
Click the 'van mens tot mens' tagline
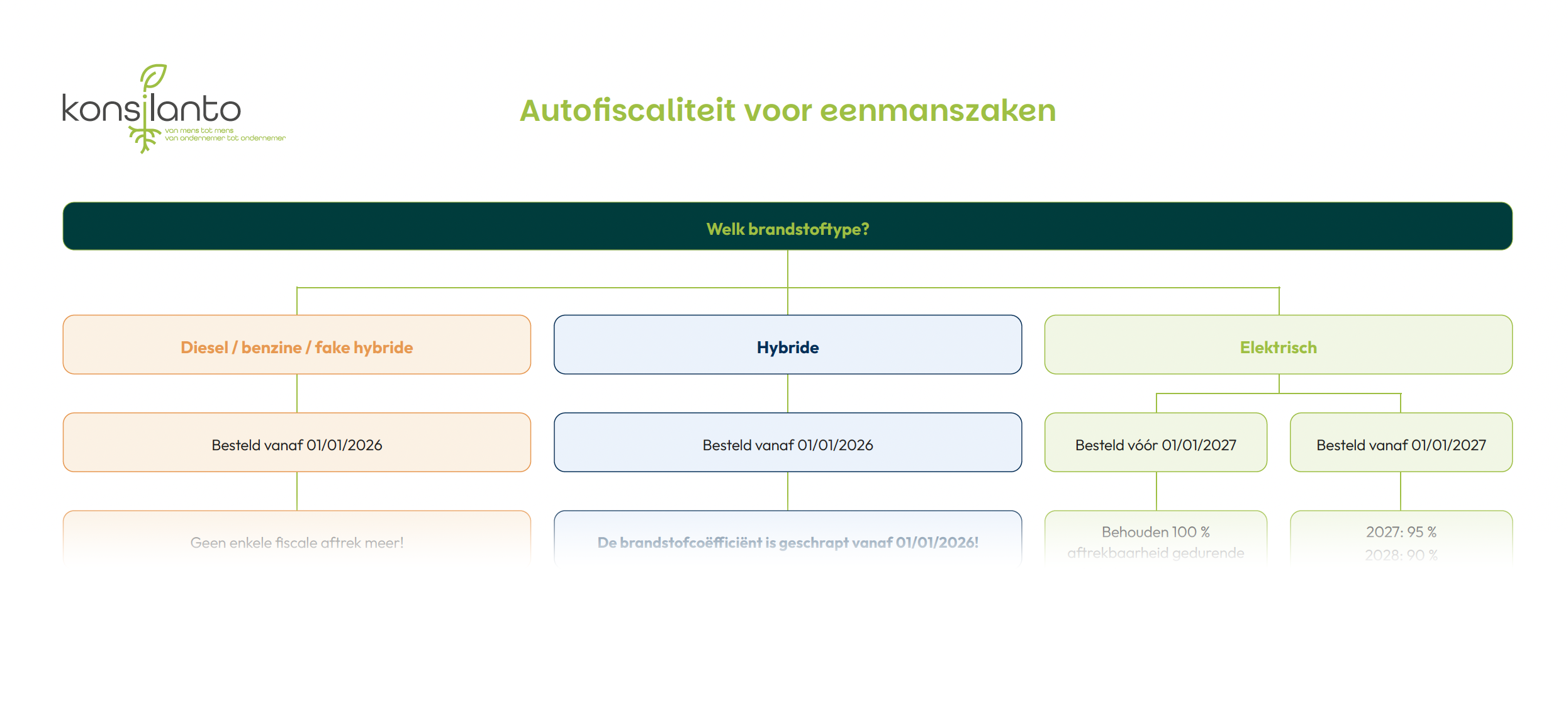point(199,130)
